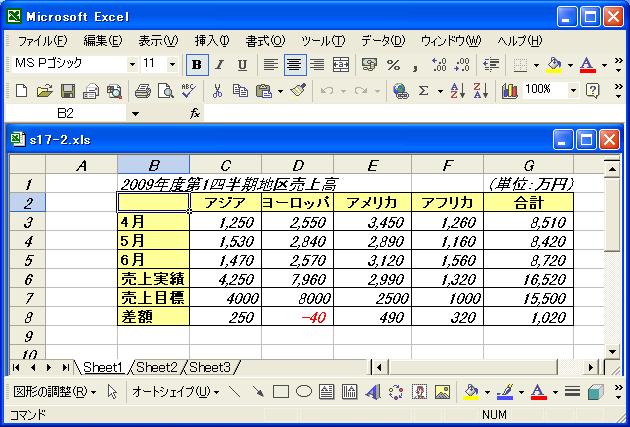The width and height of the screenshot is (630, 427).
Task: Increase decimal places
Action: coord(439,65)
